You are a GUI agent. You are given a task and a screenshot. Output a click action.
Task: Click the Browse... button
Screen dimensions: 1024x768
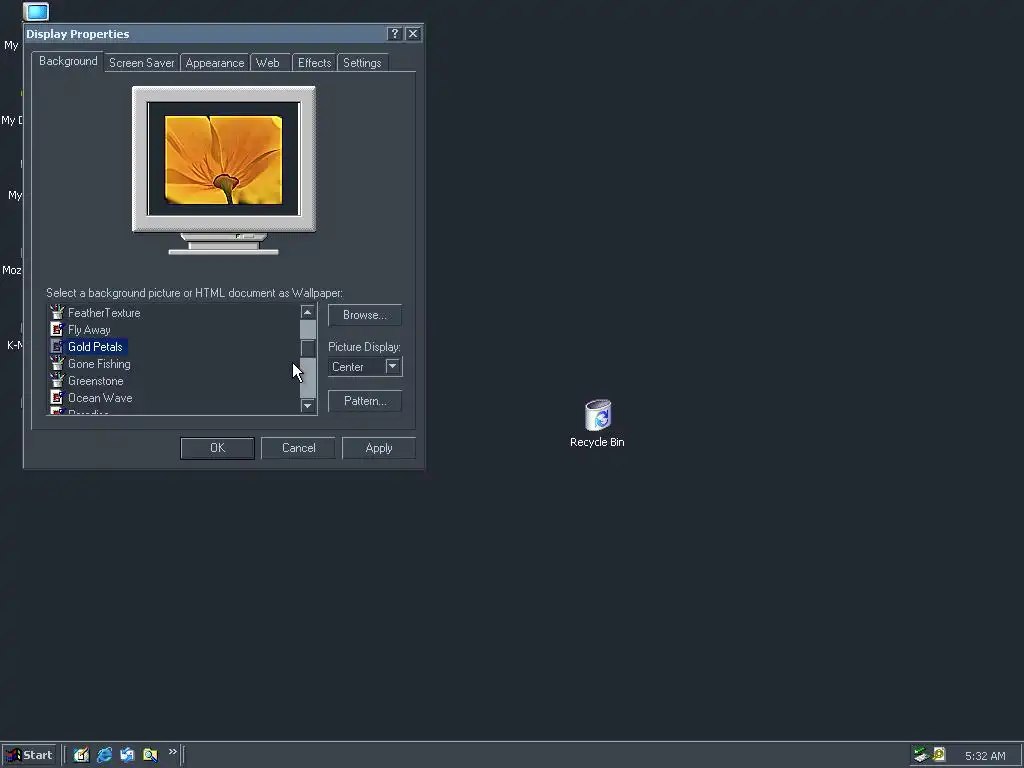tap(364, 315)
